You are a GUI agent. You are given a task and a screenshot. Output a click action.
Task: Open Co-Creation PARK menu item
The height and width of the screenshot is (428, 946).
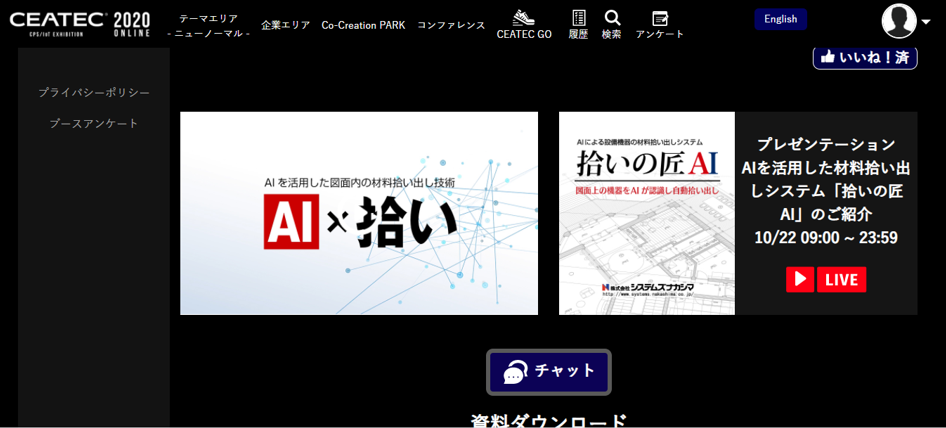(x=363, y=25)
